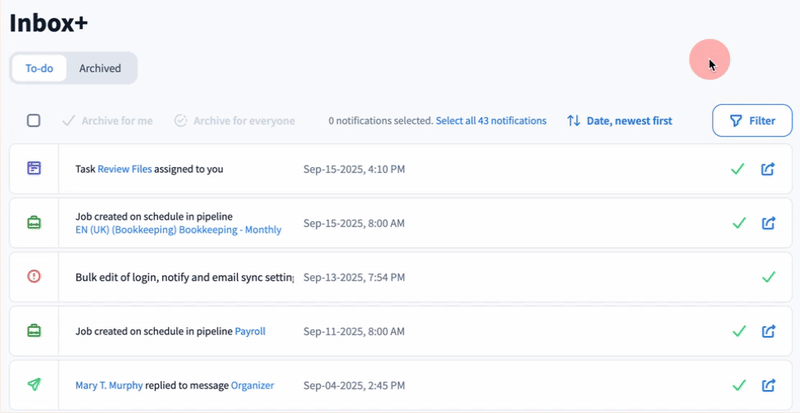Click briefcase icon on Bookkeeping - Monthly job row
This screenshot has height=413, width=800.
tap(34, 223)
